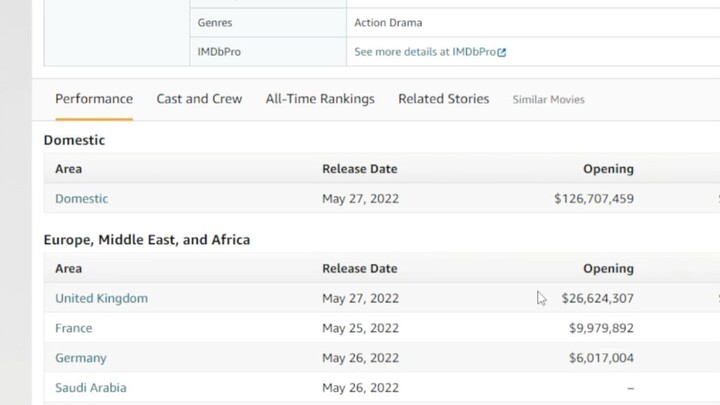720x405 pixels.
Task: Click the Europe, Middle East, and Africa heading
Action: (147, 240)
